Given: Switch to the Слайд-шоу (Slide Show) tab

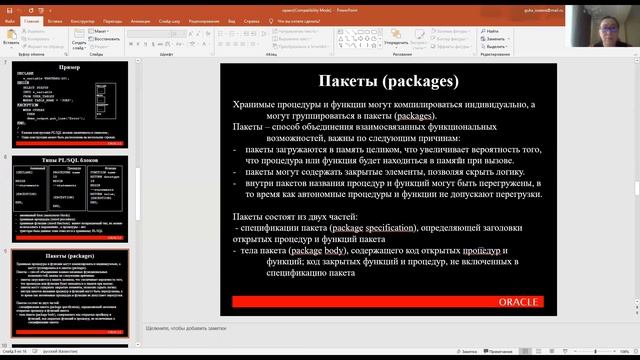Looking at the screenshot, I should [169, 21].
